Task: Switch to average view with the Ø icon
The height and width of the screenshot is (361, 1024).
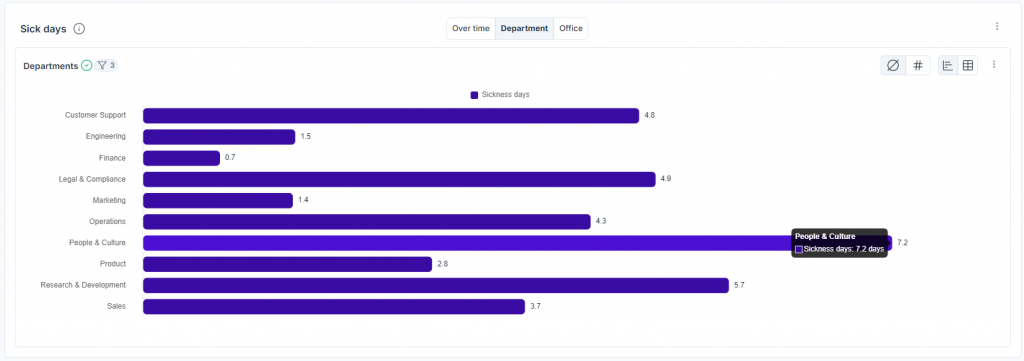Action: [893, 65]
